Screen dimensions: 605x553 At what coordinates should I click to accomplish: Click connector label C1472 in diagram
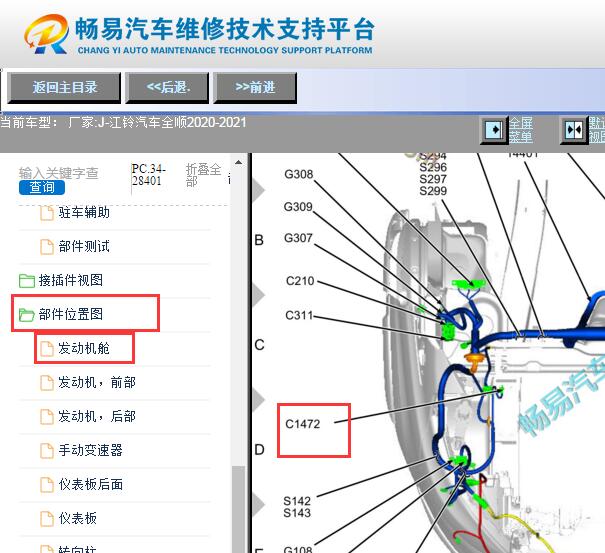[303, 424]
